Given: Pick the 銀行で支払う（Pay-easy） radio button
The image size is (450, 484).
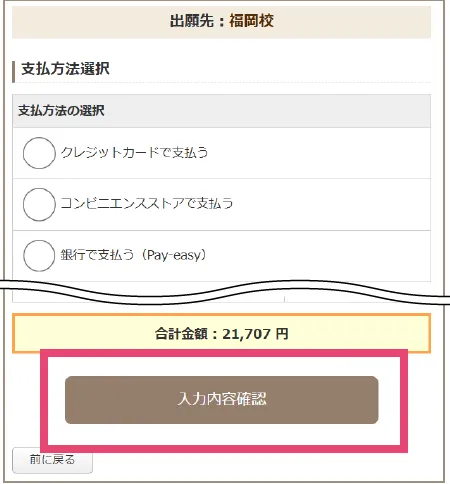Looking at the screenshot, I should pos(39,256).
